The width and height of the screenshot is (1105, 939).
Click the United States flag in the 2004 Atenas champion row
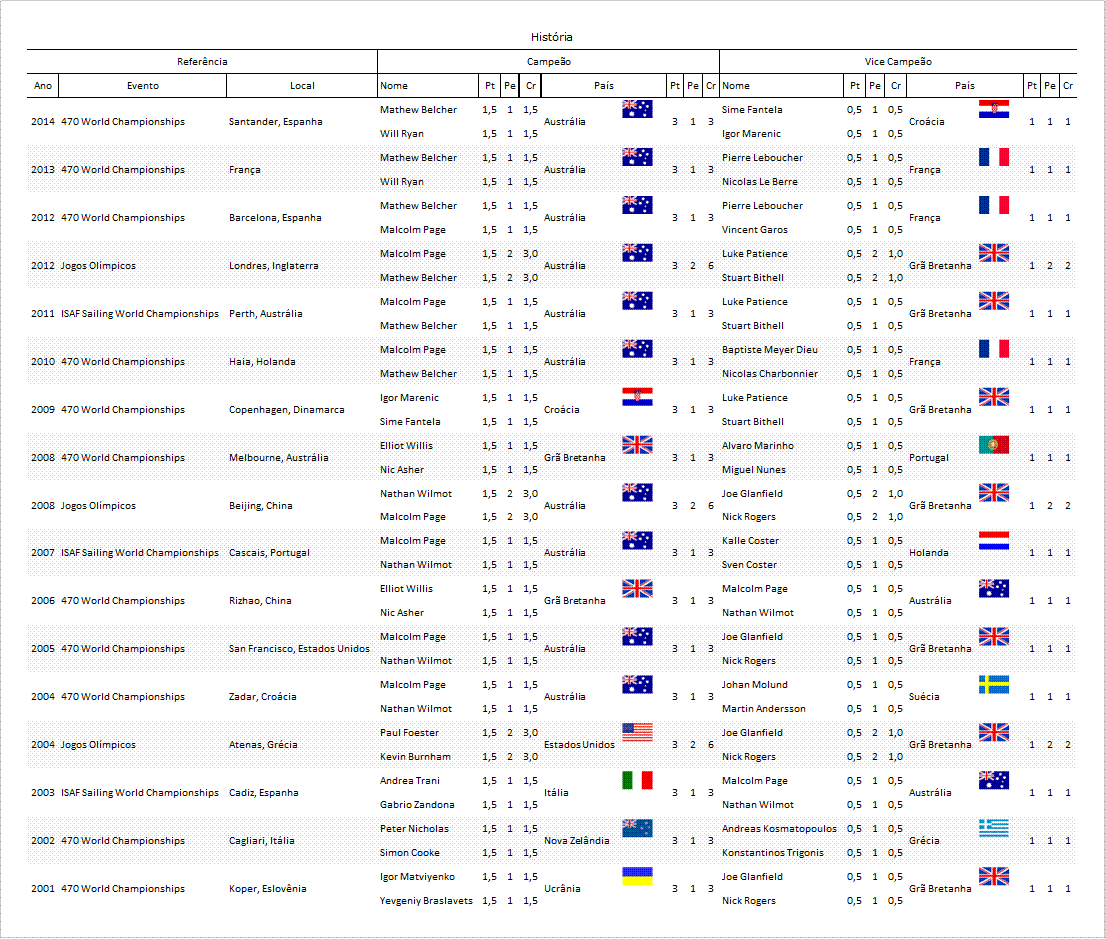(x=637, y=732)
